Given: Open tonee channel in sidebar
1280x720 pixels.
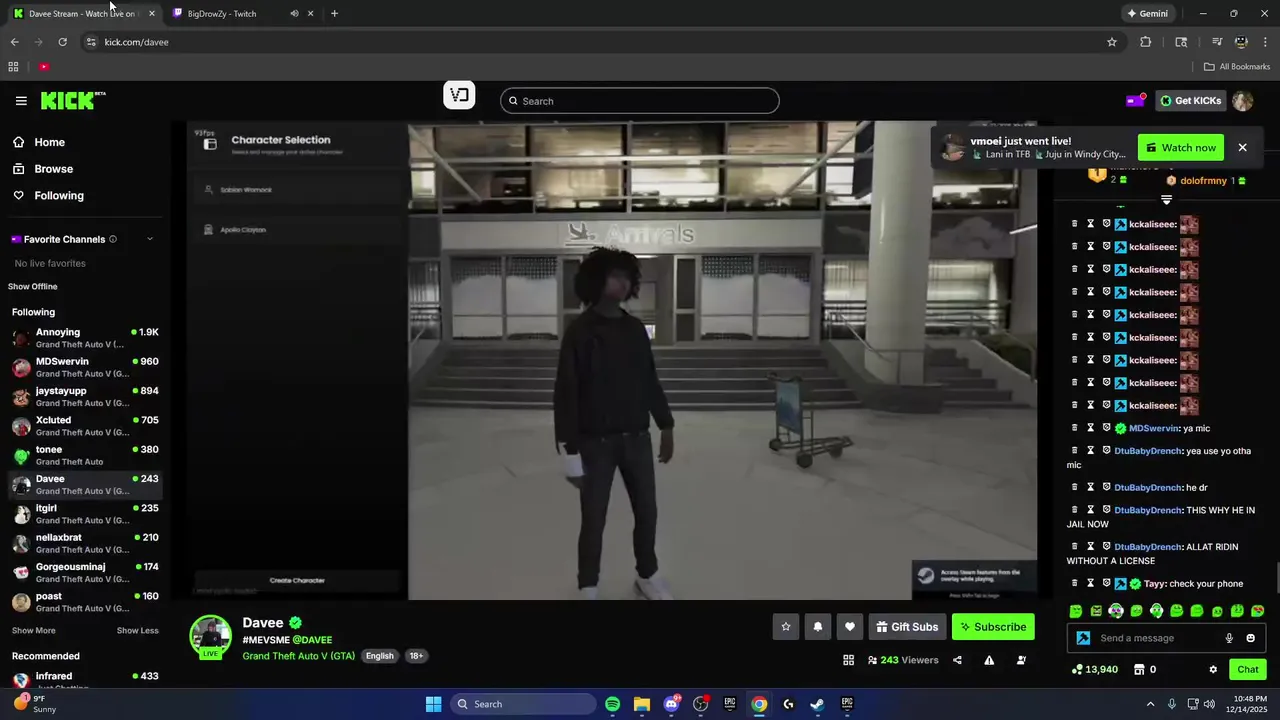Looking at the screenshot, I should [x=85, y=455].
